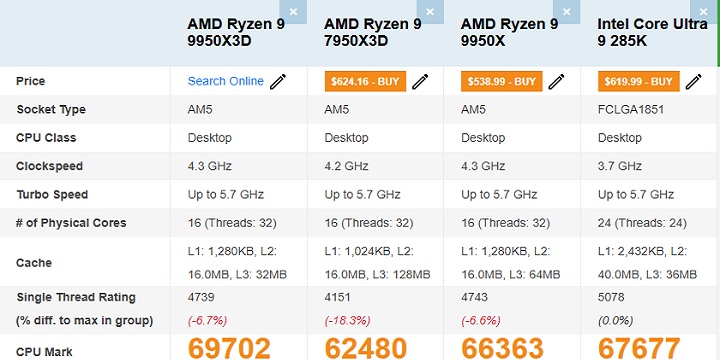Buy Ryzen 9 7950X3D for $624.16
The image size is (720, 360).
[366, 81]
